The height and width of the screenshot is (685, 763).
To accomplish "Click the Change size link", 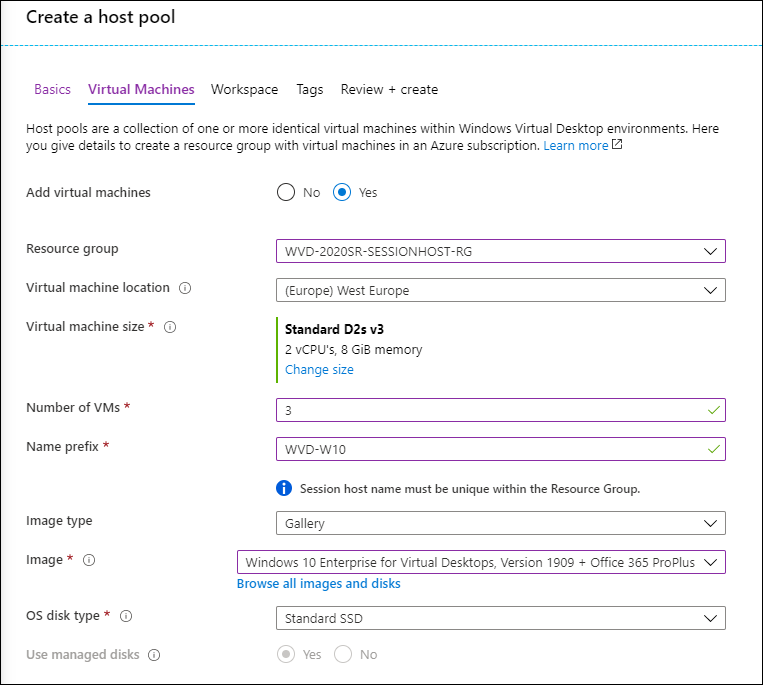I will pyautogui.click(x=319, y=370).
